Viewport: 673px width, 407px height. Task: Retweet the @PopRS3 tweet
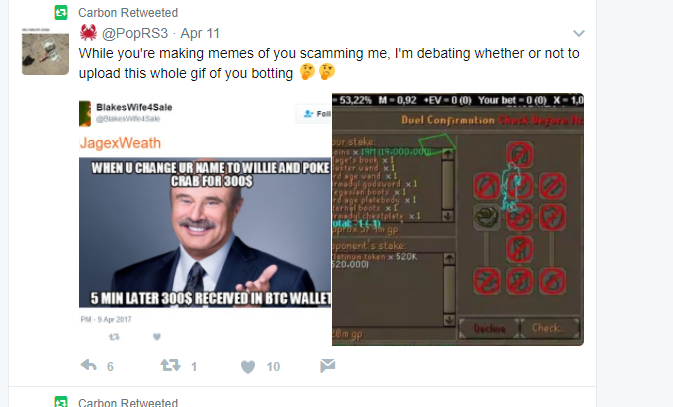170,365
